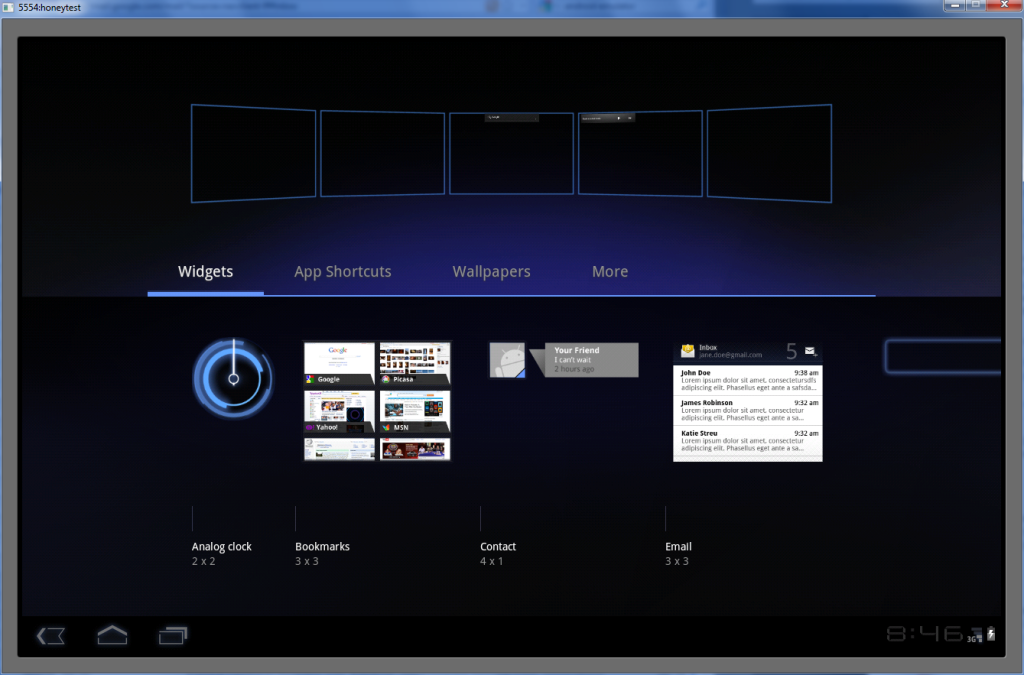Click the analog clock dial icon

click(x=232, y=378)
